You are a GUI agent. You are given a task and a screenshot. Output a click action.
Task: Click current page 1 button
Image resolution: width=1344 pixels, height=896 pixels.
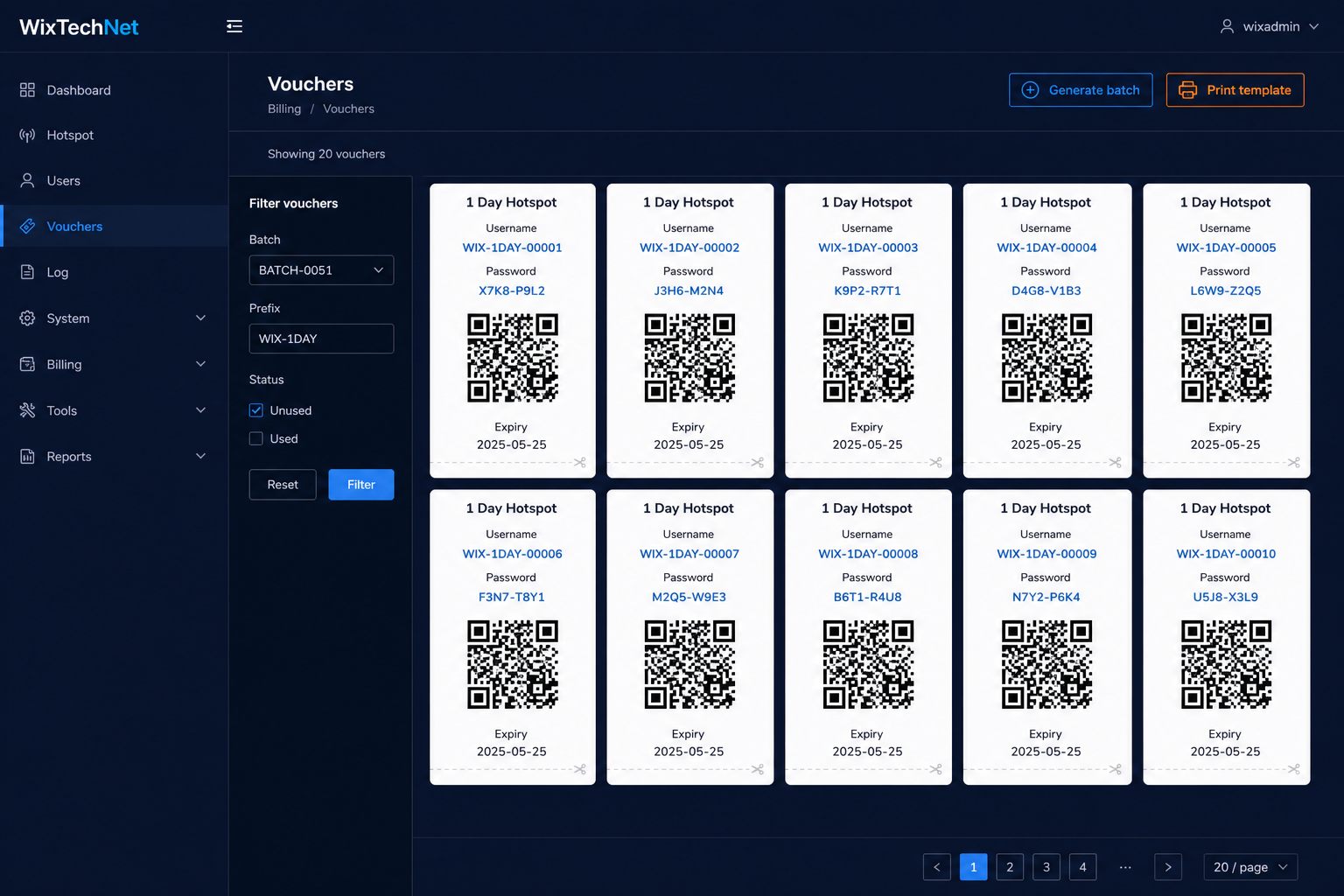click(x=973, y=867)
